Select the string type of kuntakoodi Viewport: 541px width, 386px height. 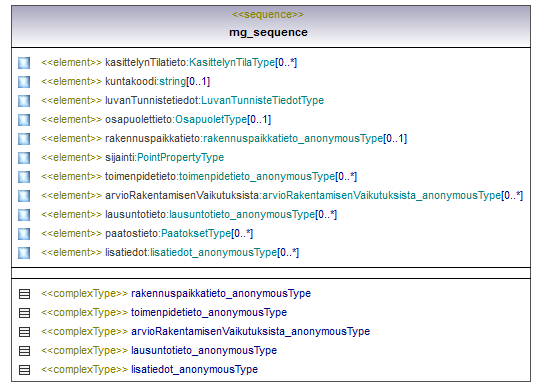pyautogui.click(x=173, y=81)
